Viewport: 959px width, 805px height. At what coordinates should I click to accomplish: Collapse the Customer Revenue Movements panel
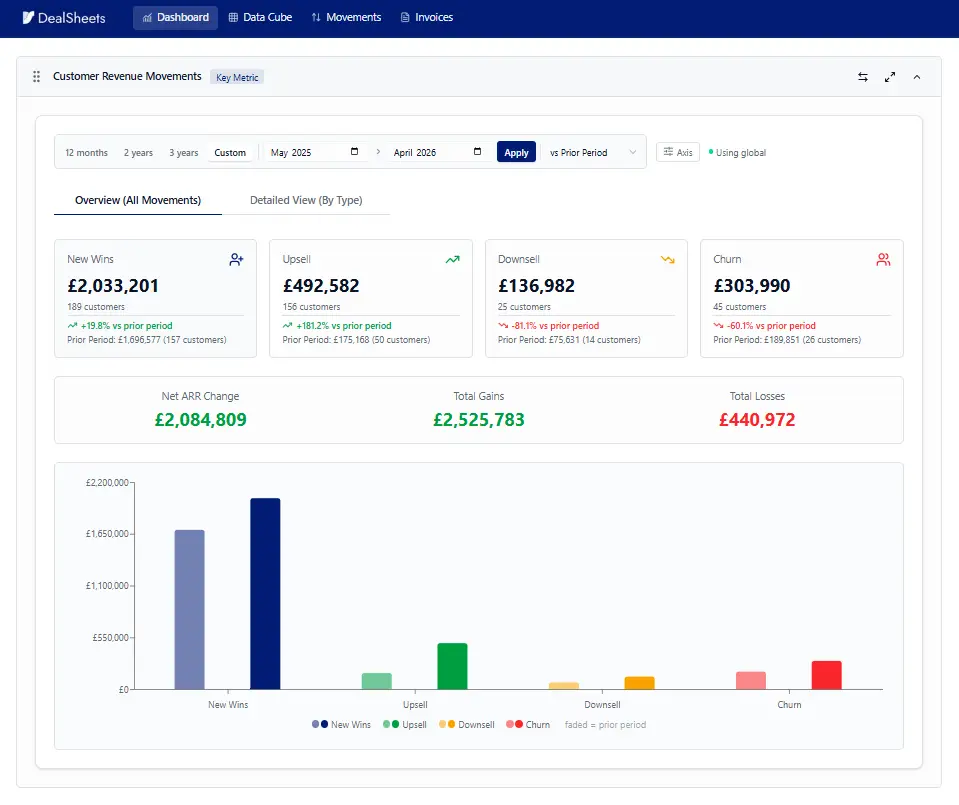tap(917, 77)
